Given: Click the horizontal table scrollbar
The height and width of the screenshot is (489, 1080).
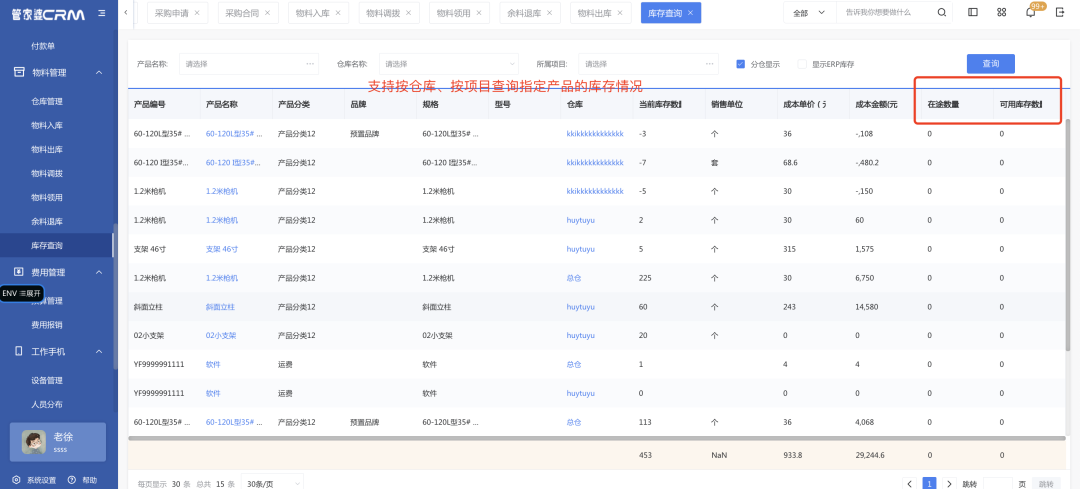Looking at the screenshot, I should coord(596,438).
